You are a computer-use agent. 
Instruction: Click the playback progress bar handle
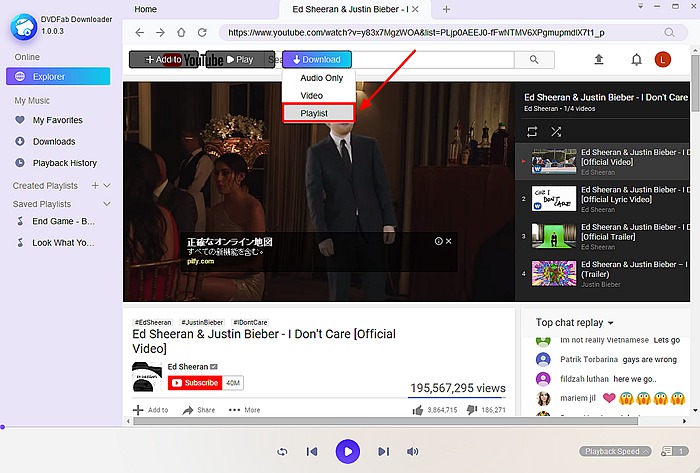click(2, 427)
